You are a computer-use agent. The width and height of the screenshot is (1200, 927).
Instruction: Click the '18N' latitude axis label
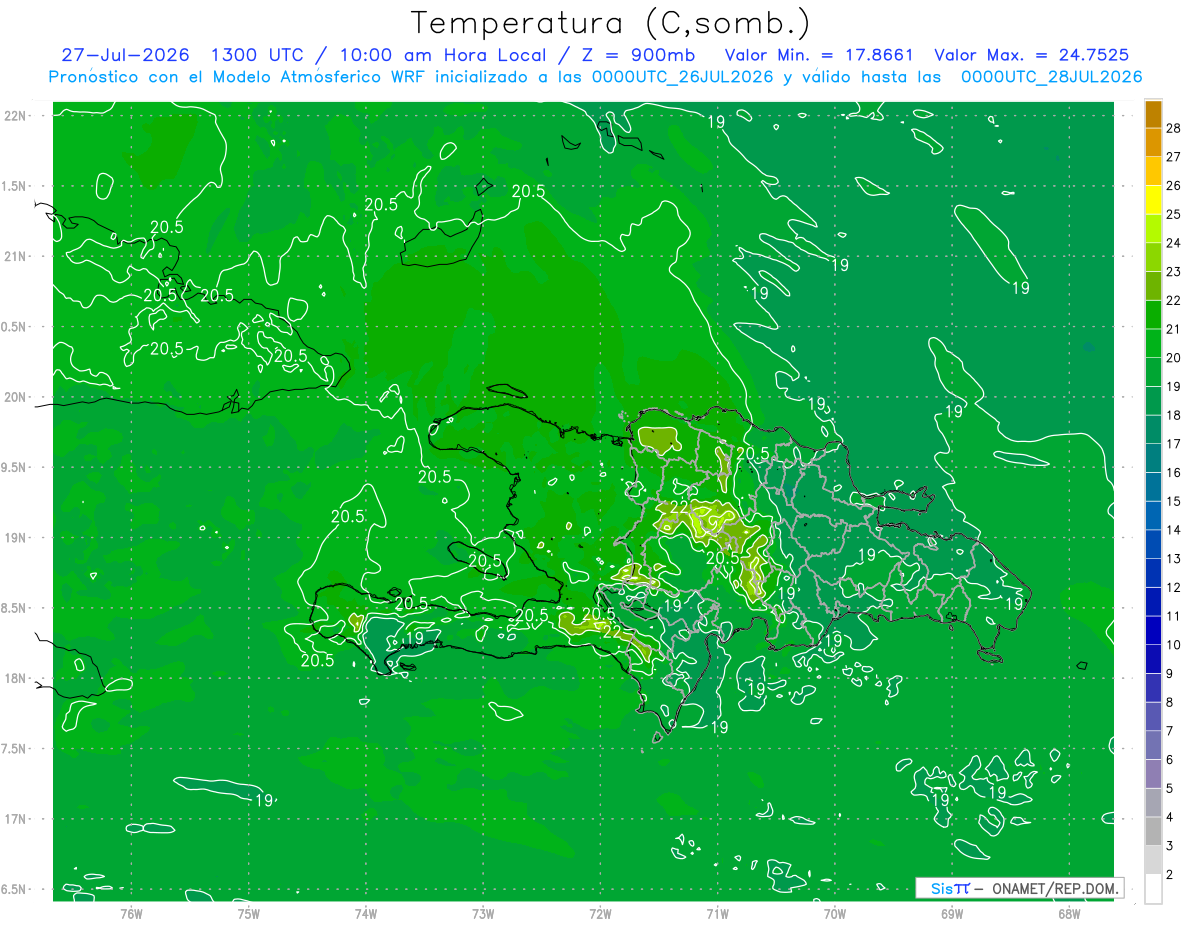(17, 678)
